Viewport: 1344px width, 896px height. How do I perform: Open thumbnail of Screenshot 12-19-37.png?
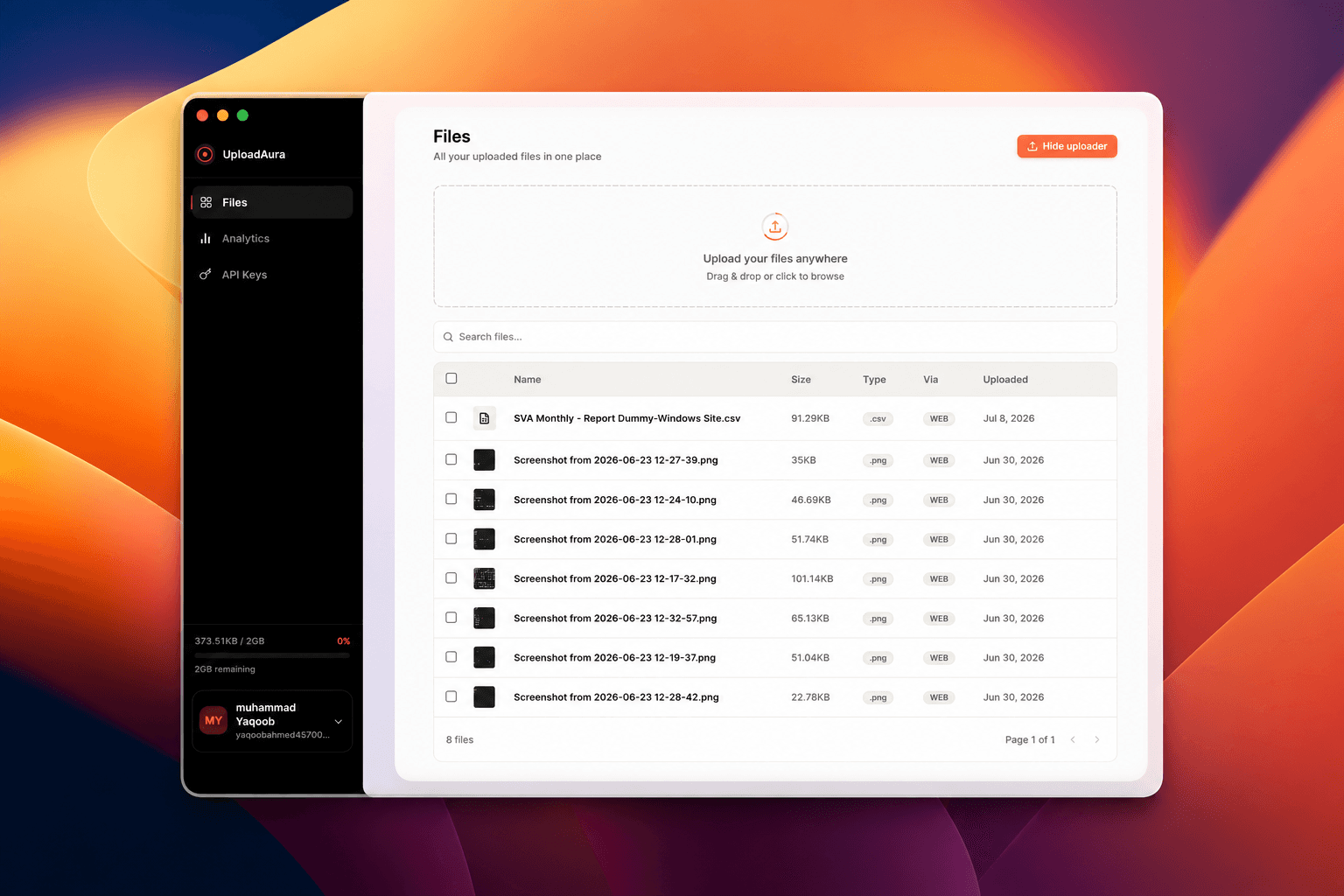[x=484, y=657]
